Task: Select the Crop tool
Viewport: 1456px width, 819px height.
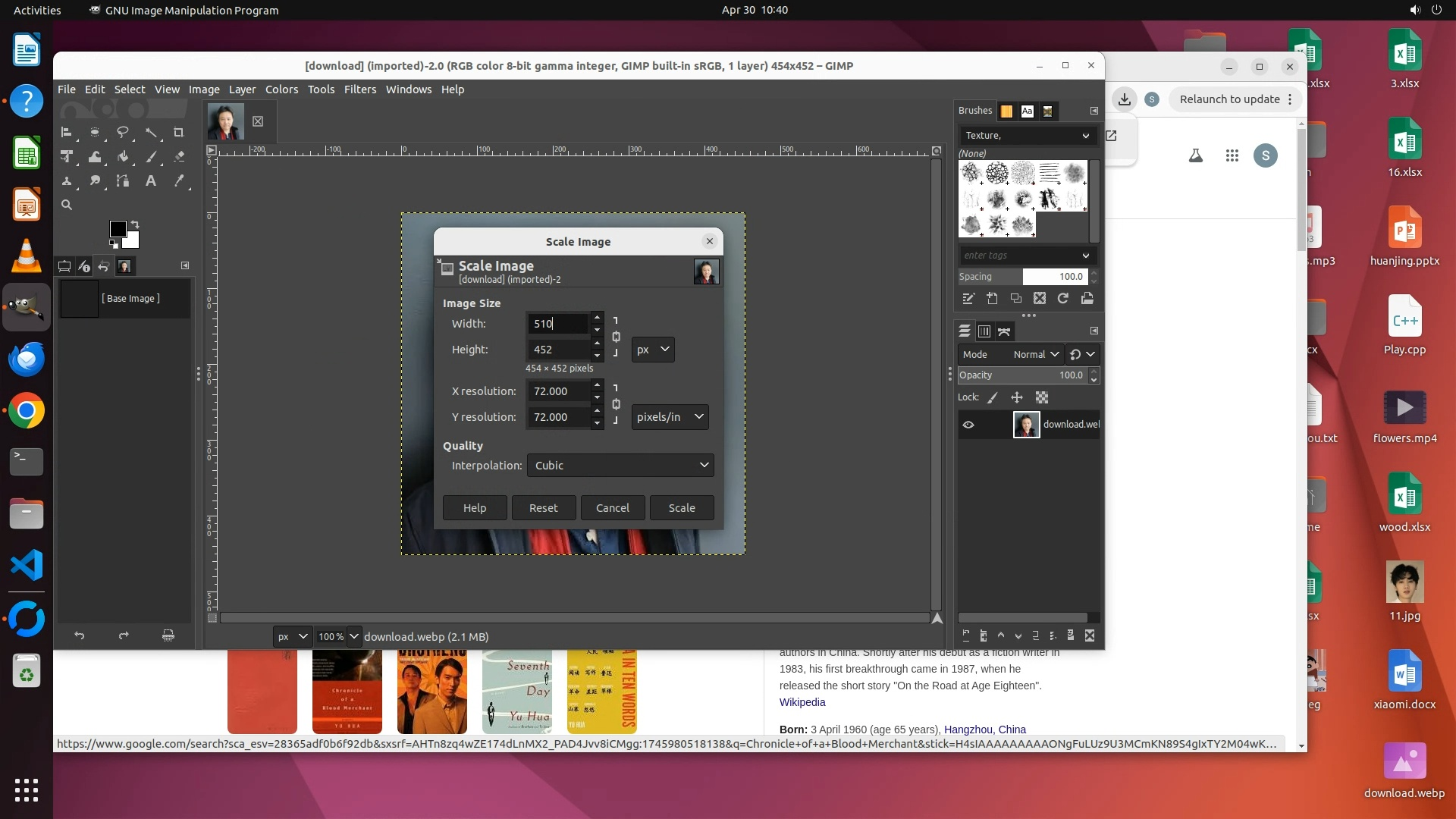Action: [179, 133]
